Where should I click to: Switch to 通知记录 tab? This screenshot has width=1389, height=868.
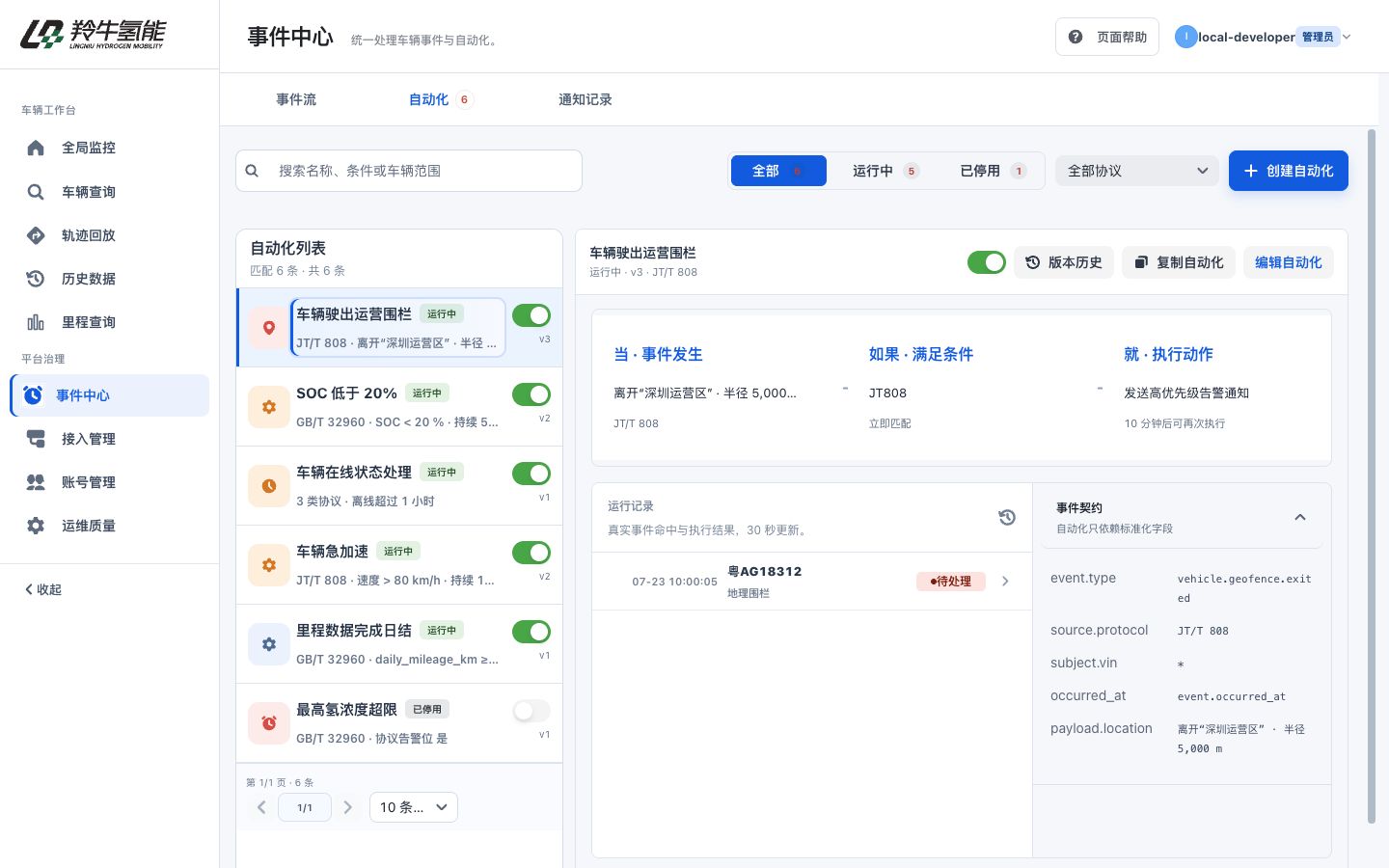pos(586,99)
